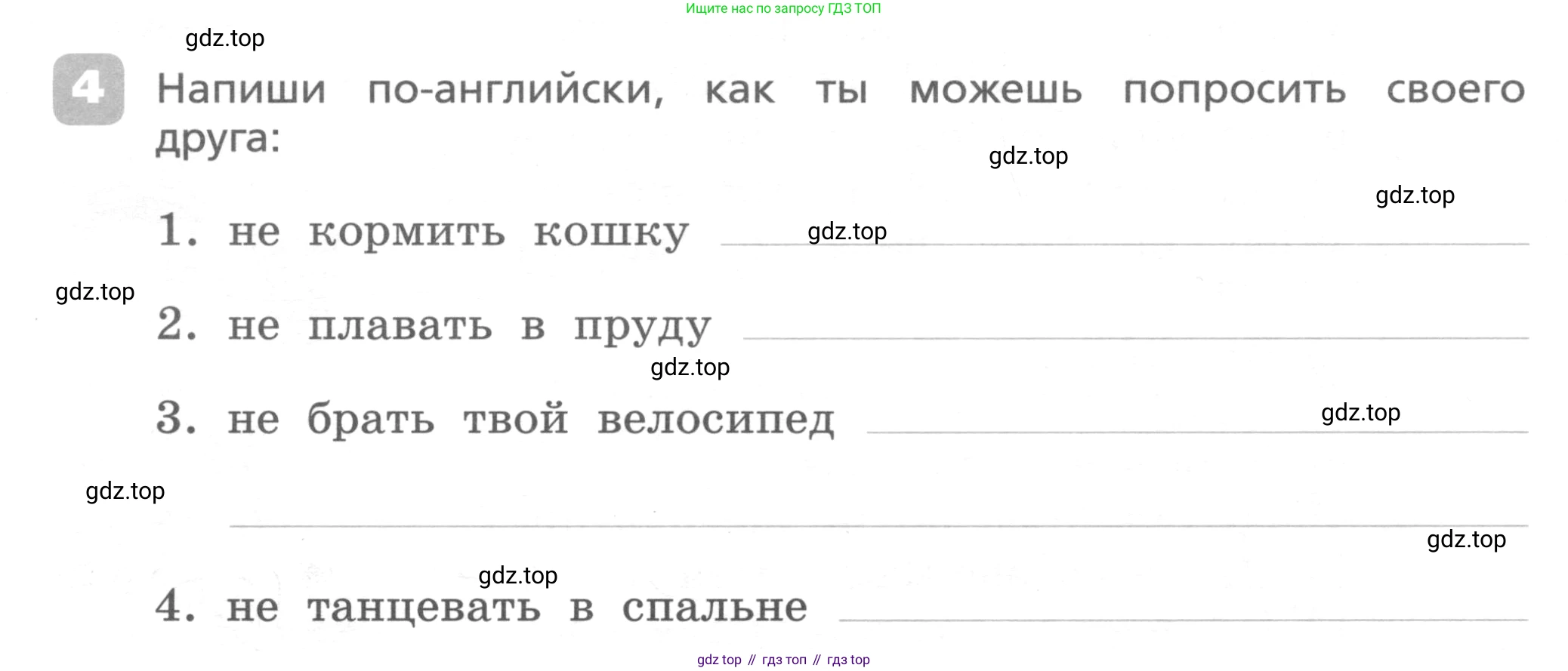Click the answer line after 'не танцевать в спальне'

tap(1183, 620)
